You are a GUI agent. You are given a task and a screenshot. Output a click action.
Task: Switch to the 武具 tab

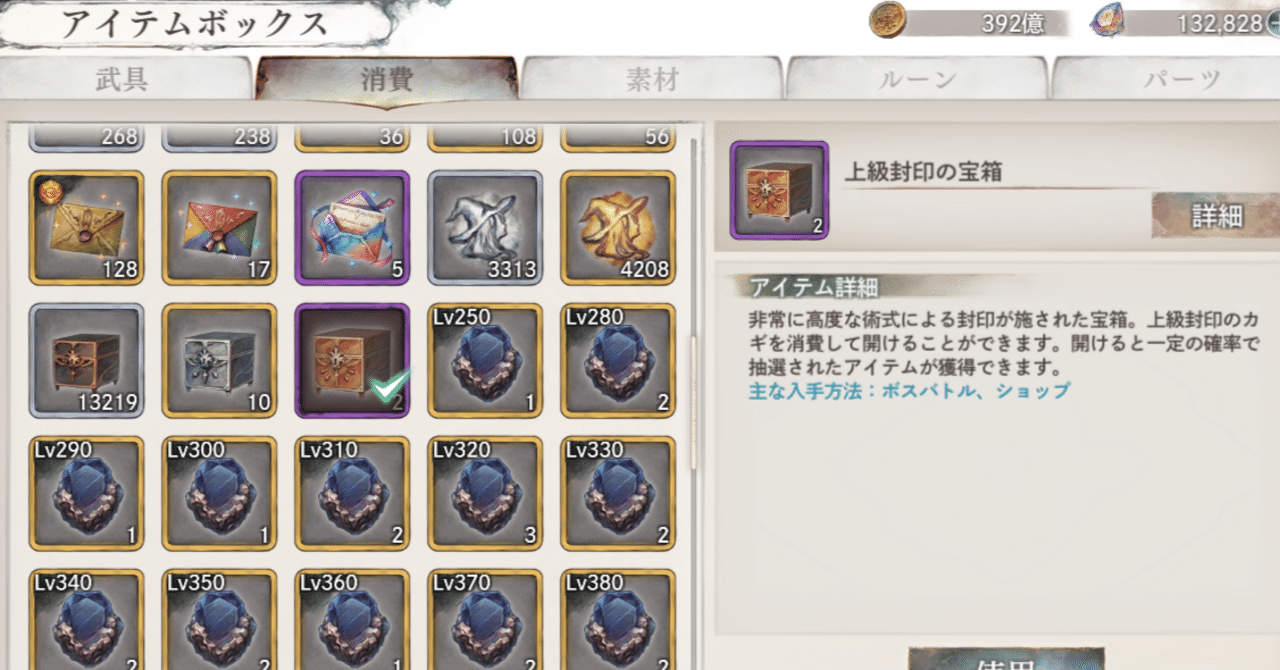[x=123, y=80]
